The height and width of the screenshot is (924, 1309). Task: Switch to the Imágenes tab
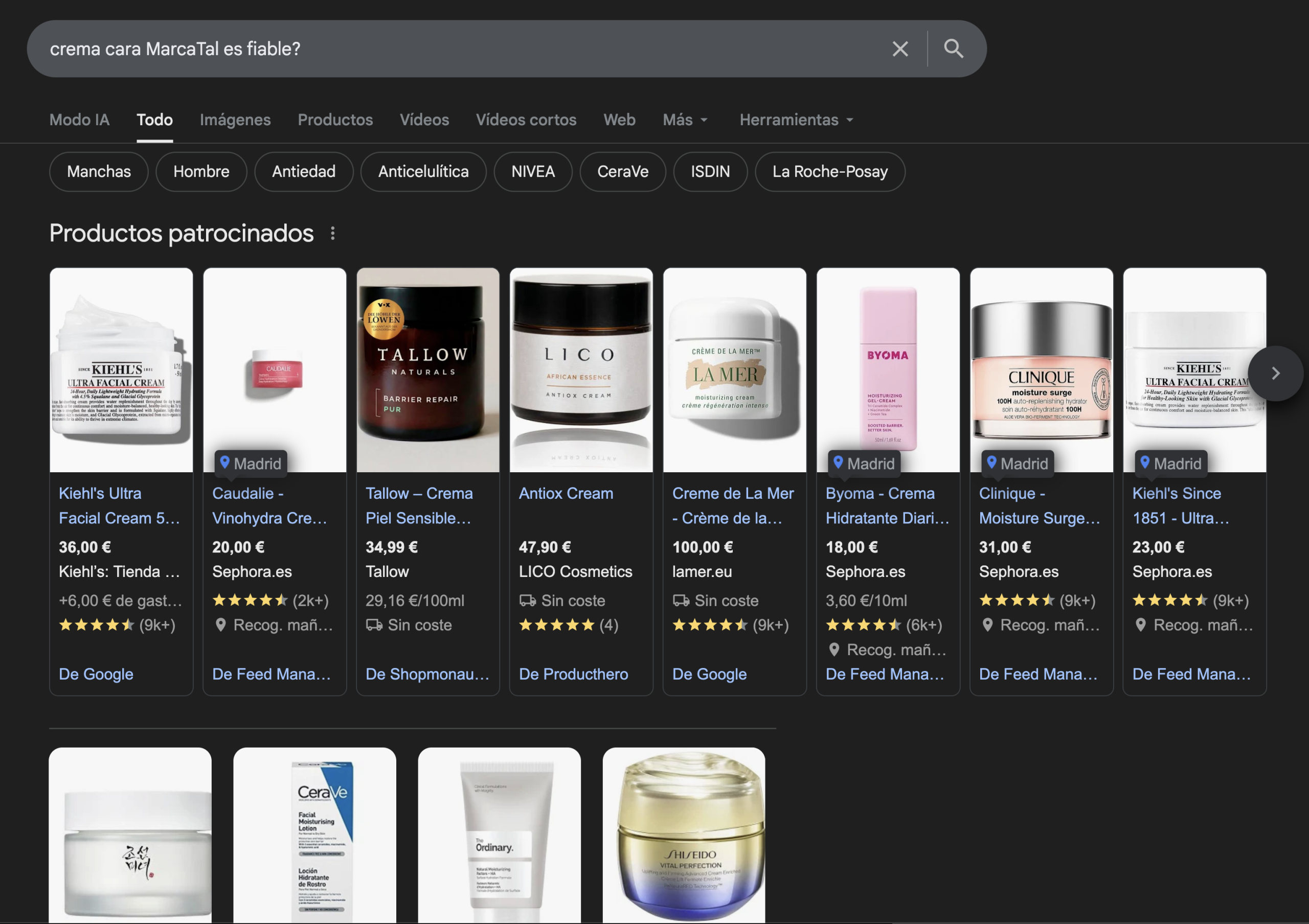click(235, 120)
